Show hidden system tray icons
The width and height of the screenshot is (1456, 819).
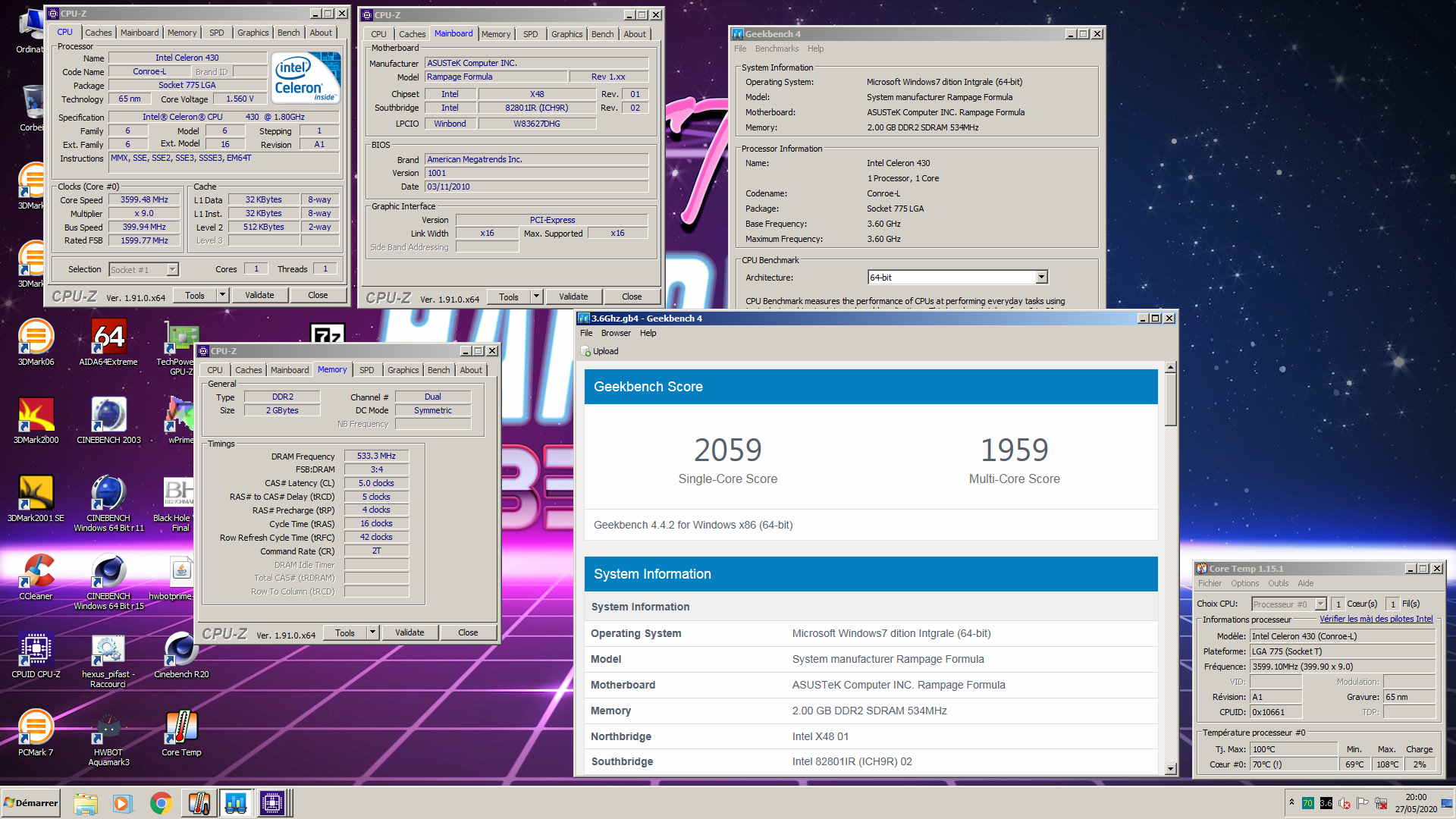tap(1291, 802)
